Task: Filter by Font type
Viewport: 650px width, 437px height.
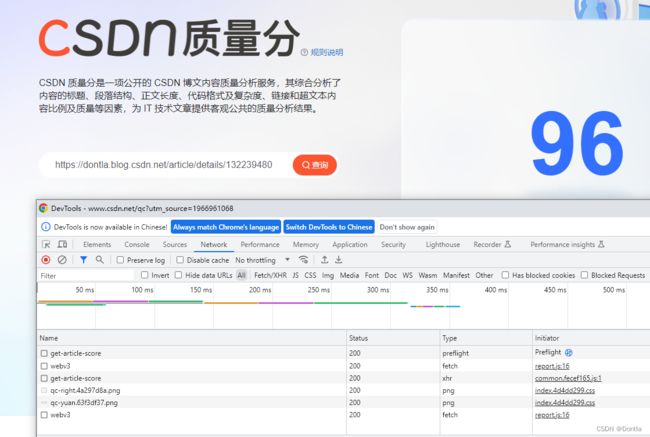Action: coord(372,275)
